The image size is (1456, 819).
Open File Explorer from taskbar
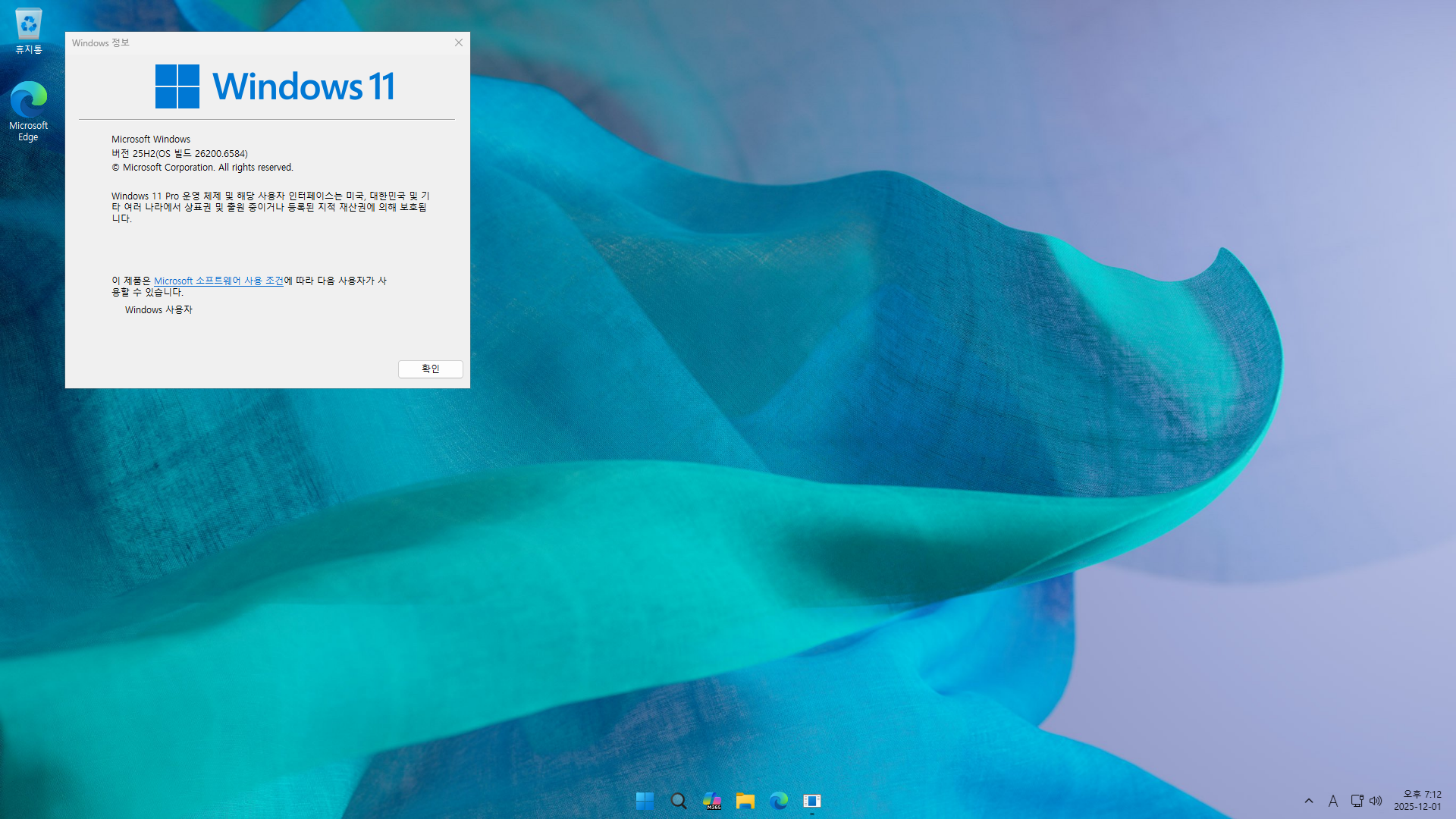pos(745,801)
